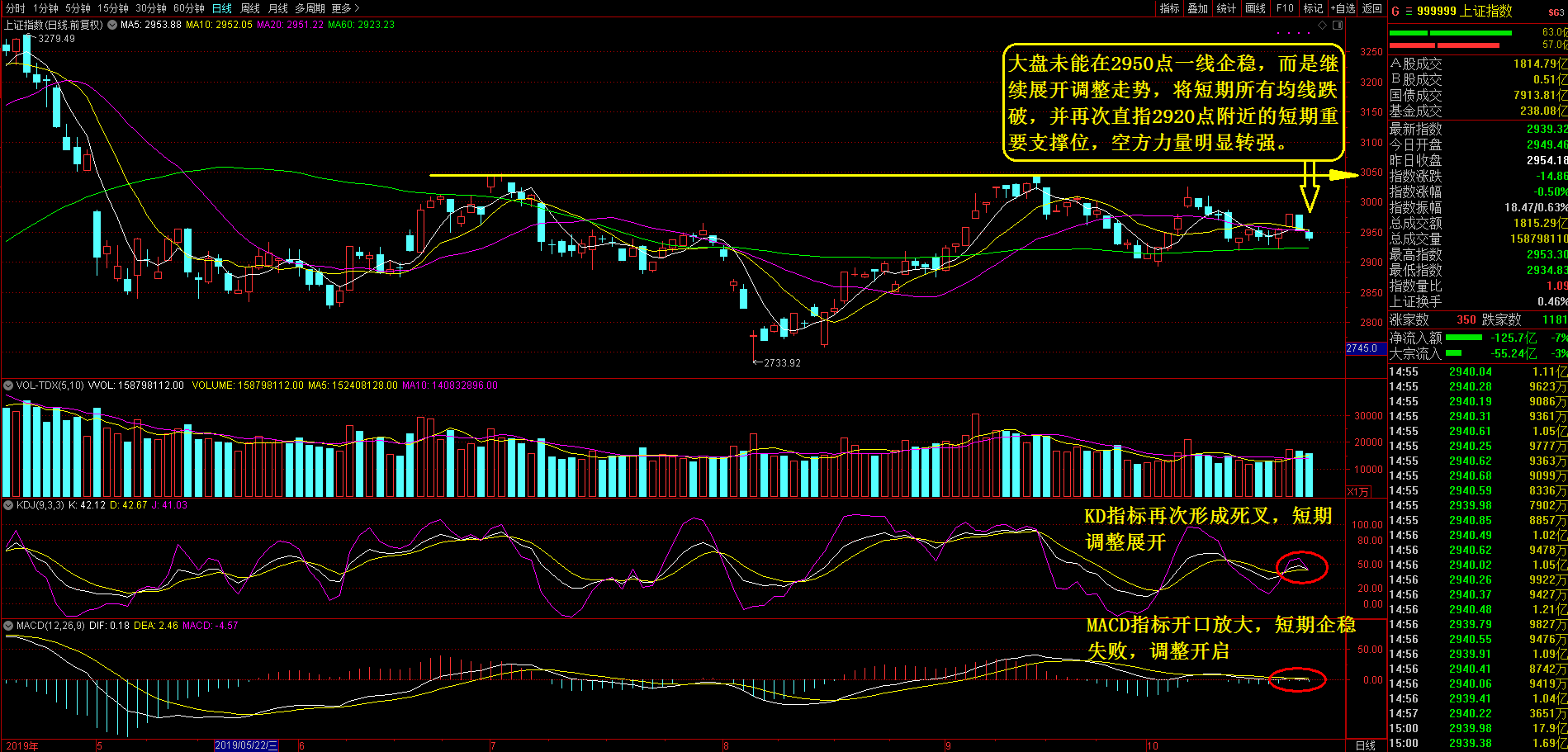Click the 涨家数 350 value
Screen dimensions: 1568x752
(x=1466, y=319)
